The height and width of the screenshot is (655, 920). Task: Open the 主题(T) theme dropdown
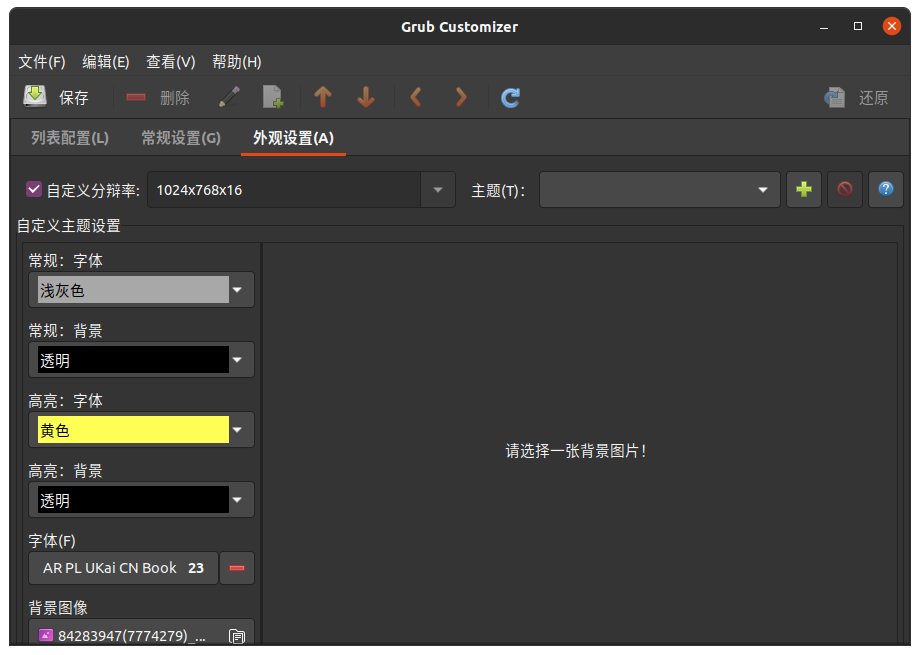659,190
